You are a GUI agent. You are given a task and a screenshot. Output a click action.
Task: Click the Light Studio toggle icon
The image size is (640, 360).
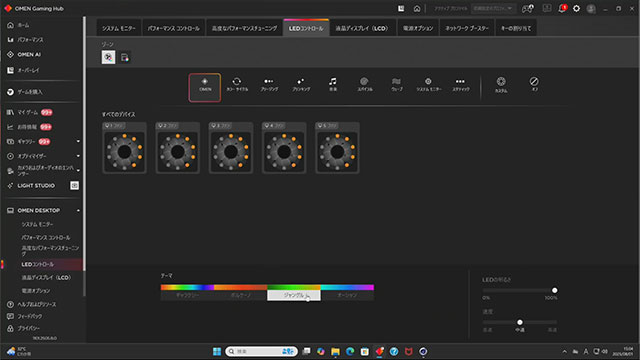74,186
